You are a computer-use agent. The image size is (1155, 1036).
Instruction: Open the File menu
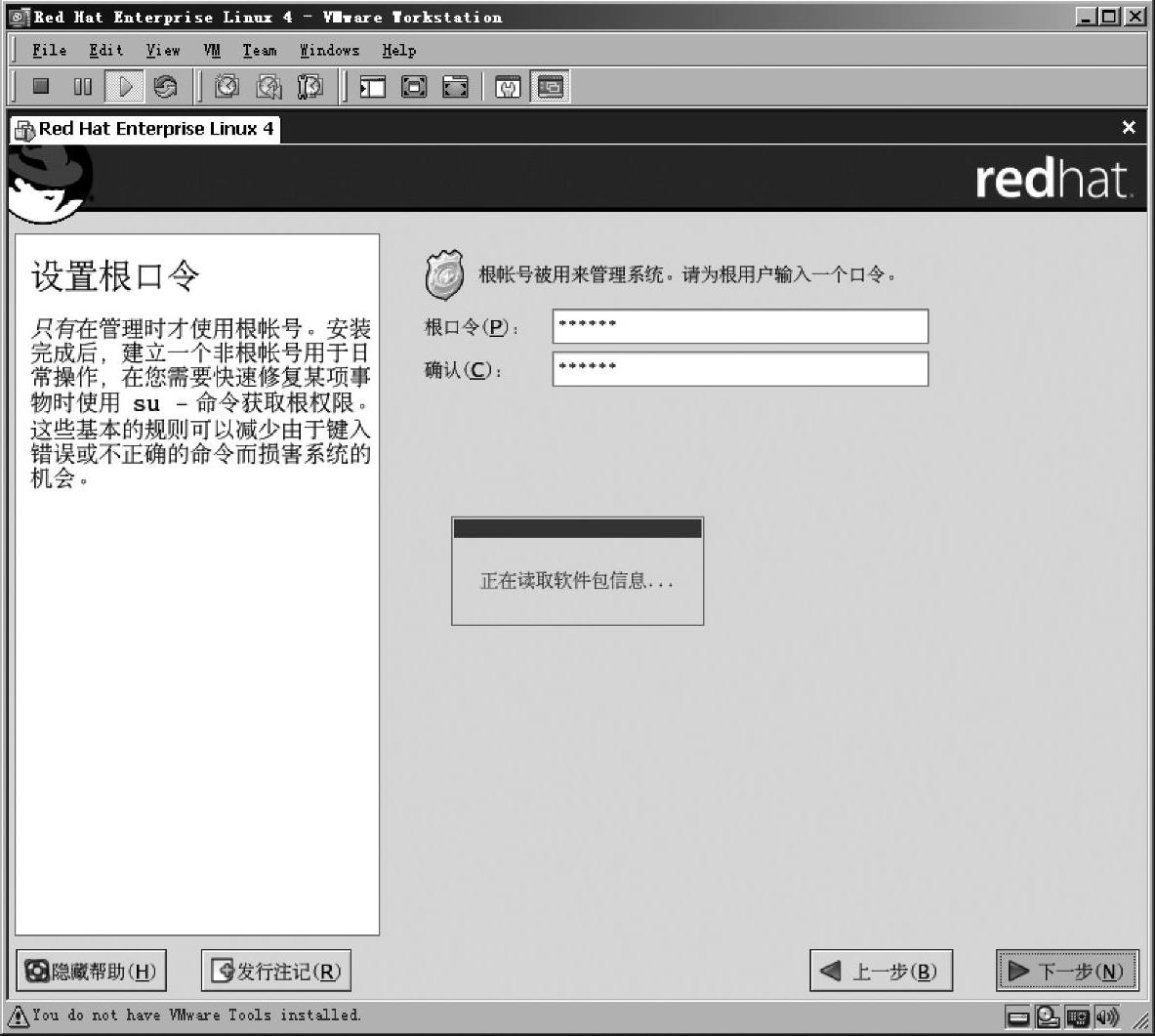(x=50, y=50)
